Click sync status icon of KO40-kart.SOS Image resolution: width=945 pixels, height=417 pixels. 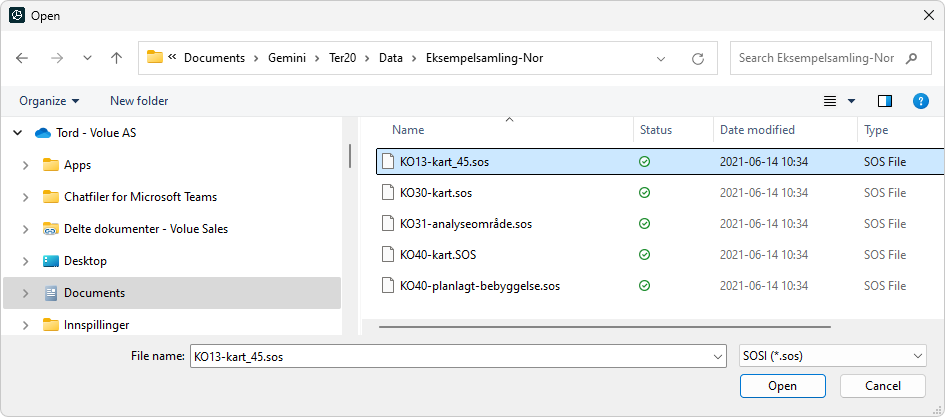click(644, 254)
